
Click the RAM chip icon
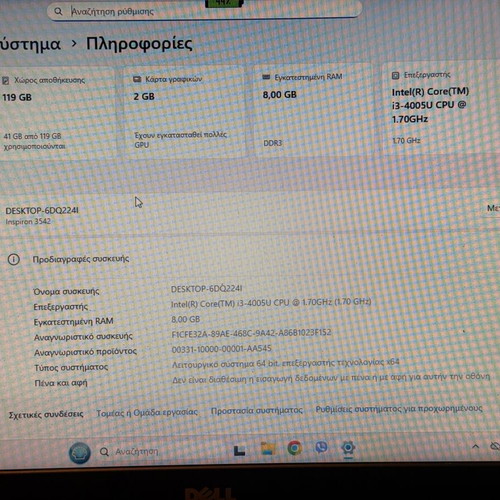(x=266, y=77)
